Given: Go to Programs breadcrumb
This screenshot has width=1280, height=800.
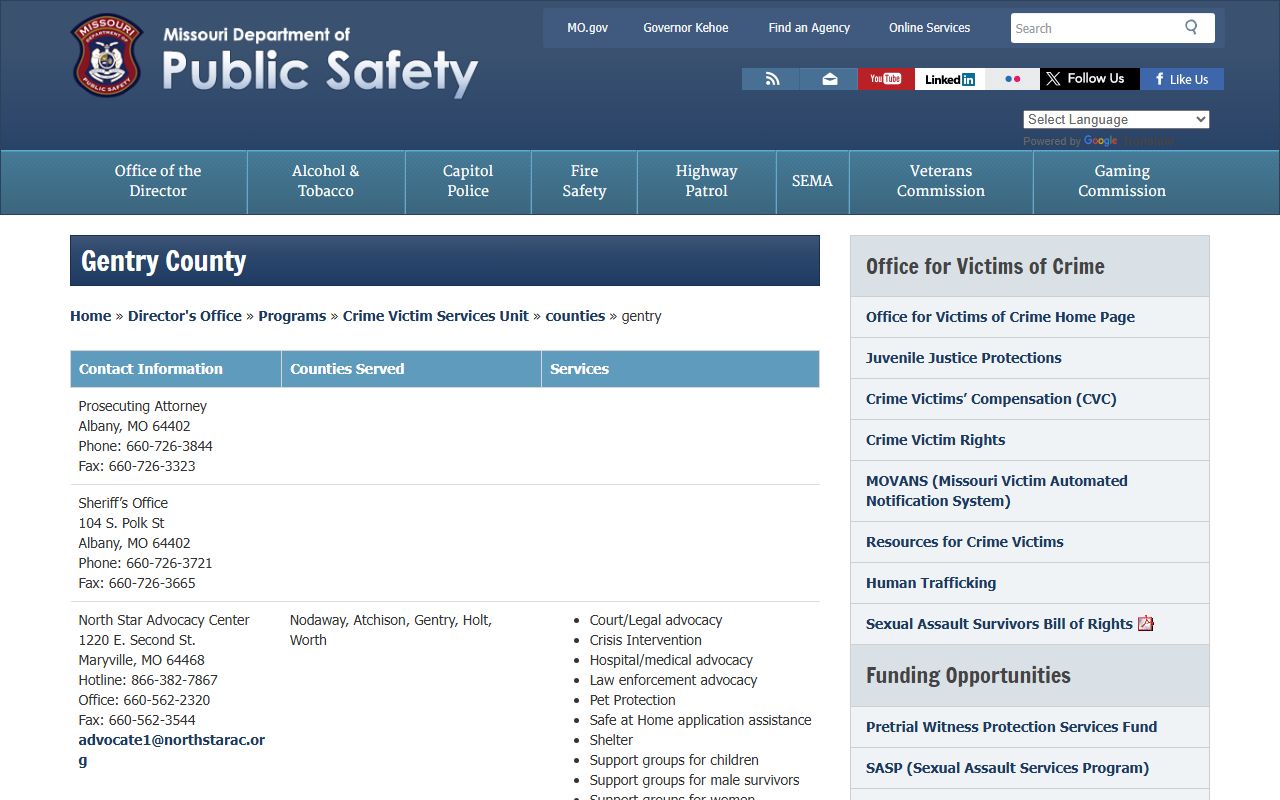Looking at the screenshot, I should 292,316.
